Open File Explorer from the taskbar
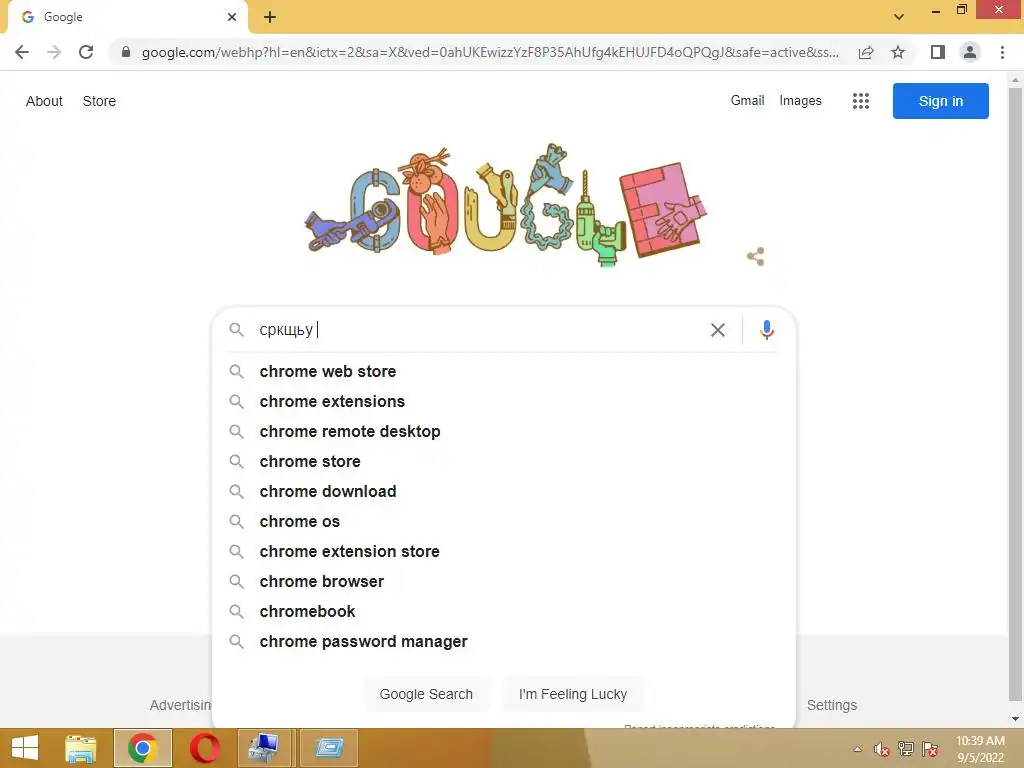Screen dimensions: 1024x768 (x=81, y=748)
